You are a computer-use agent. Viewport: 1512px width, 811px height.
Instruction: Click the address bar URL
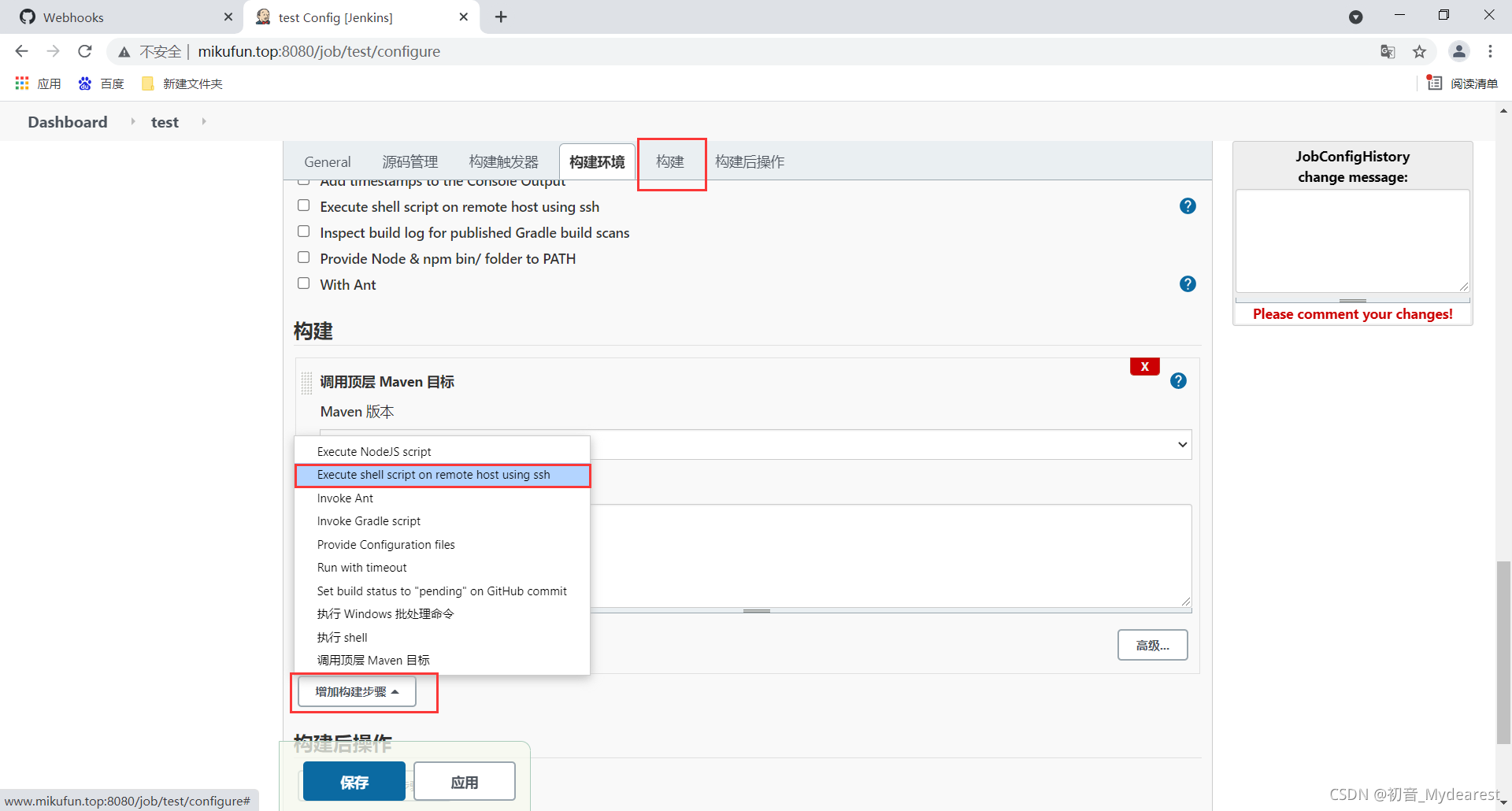pos(319,51)
